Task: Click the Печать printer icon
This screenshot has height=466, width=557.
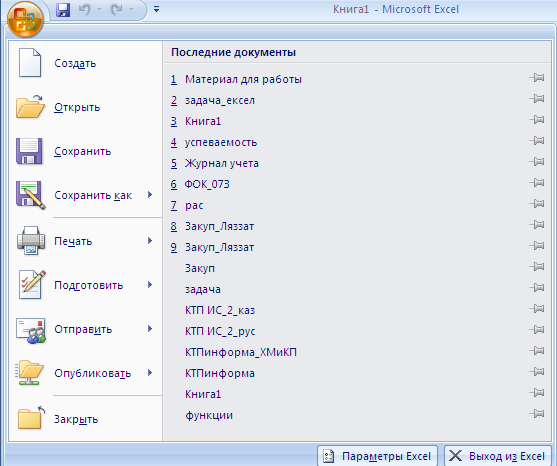Action: click(x=31, y=241)
